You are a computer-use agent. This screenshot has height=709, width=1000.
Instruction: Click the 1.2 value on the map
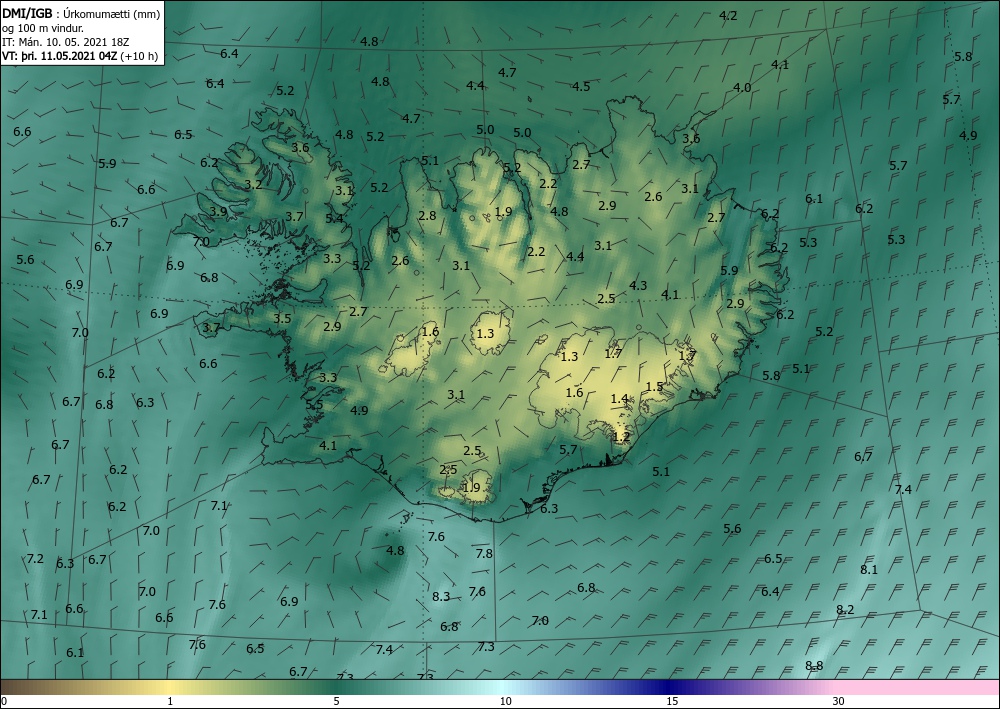point(621,437)
